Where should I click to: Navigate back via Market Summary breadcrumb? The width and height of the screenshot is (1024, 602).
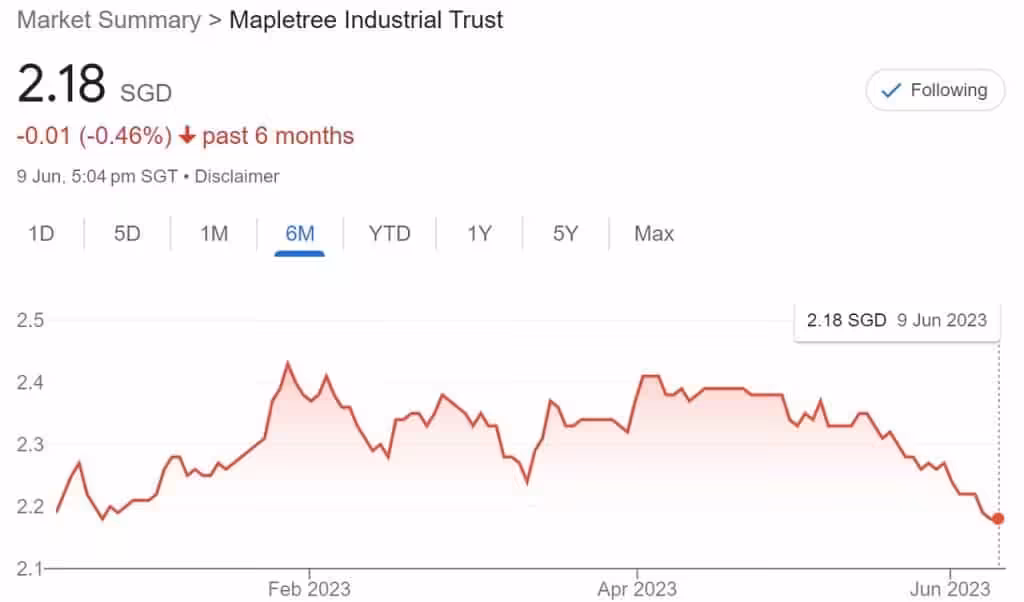(110, 19)
